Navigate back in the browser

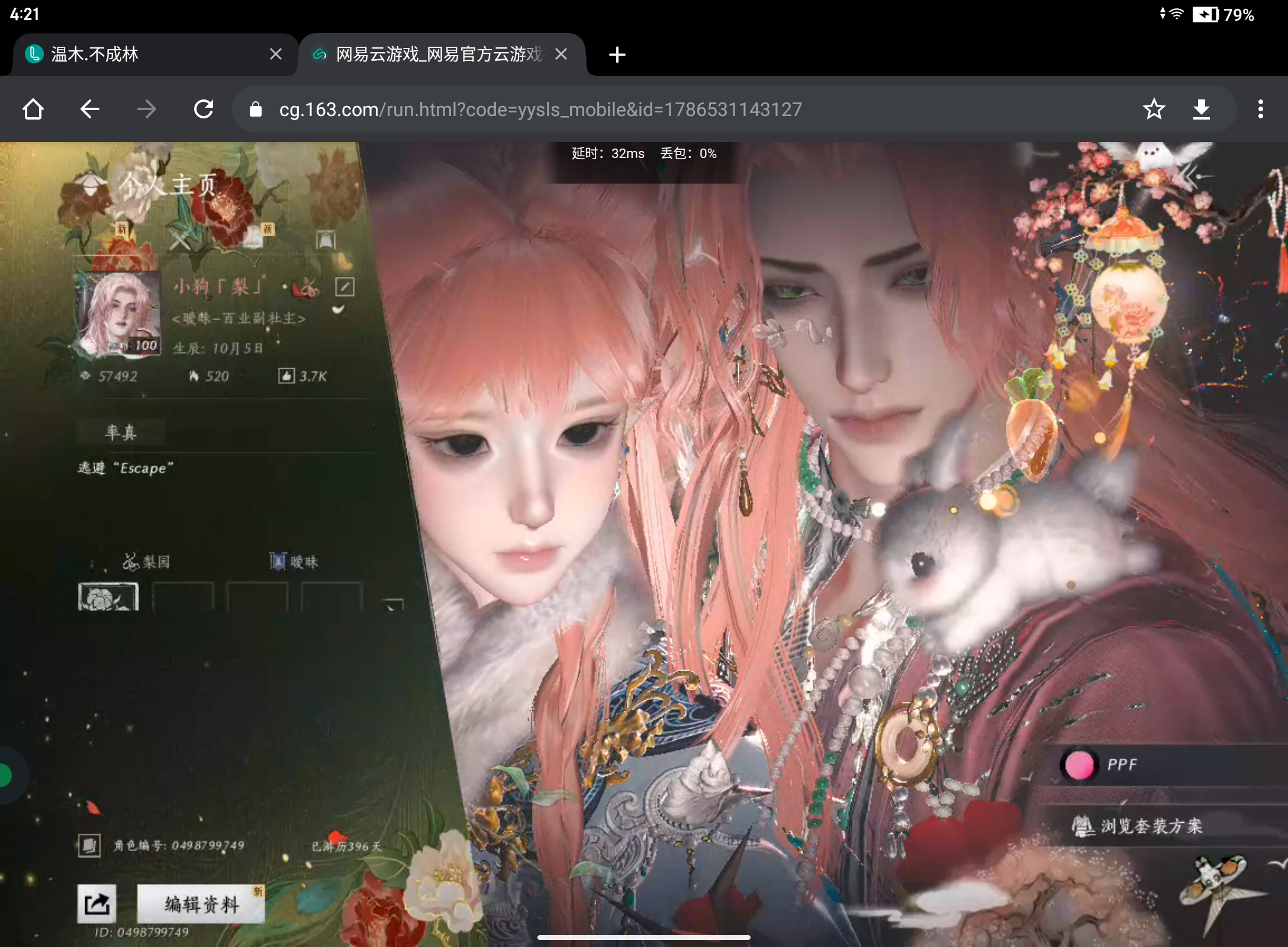[x=90, y=109]
